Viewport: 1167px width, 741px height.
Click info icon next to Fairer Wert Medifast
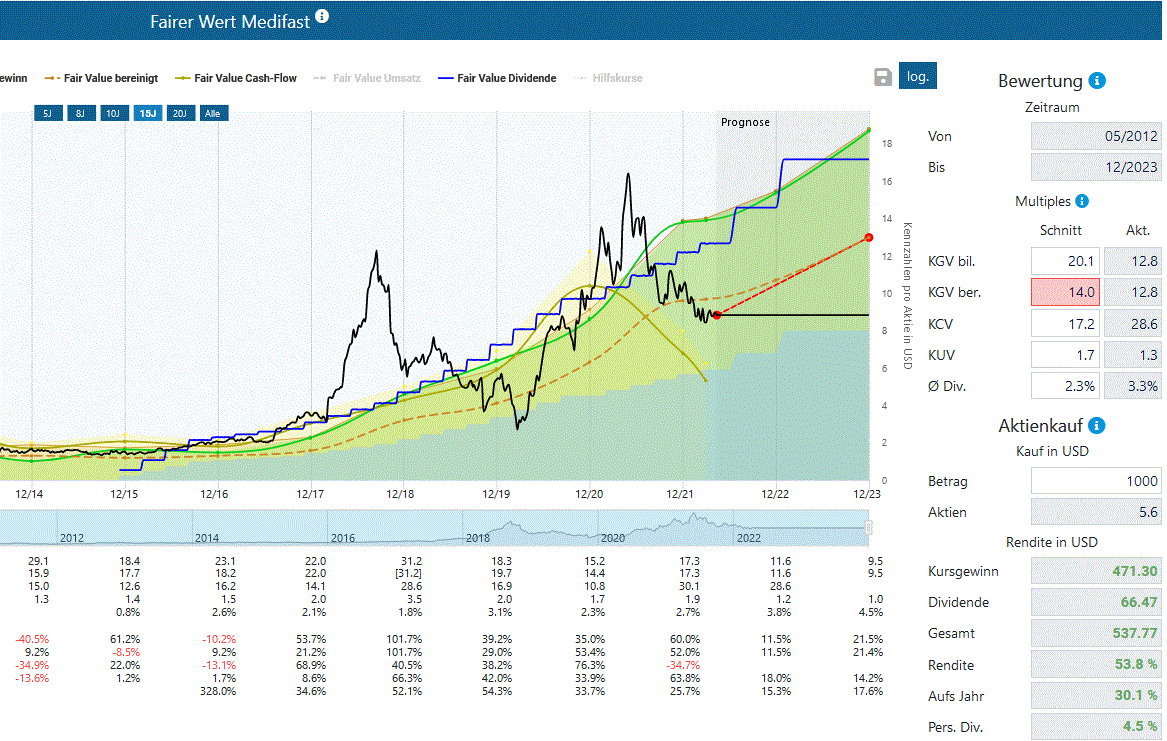click(321, 17)
